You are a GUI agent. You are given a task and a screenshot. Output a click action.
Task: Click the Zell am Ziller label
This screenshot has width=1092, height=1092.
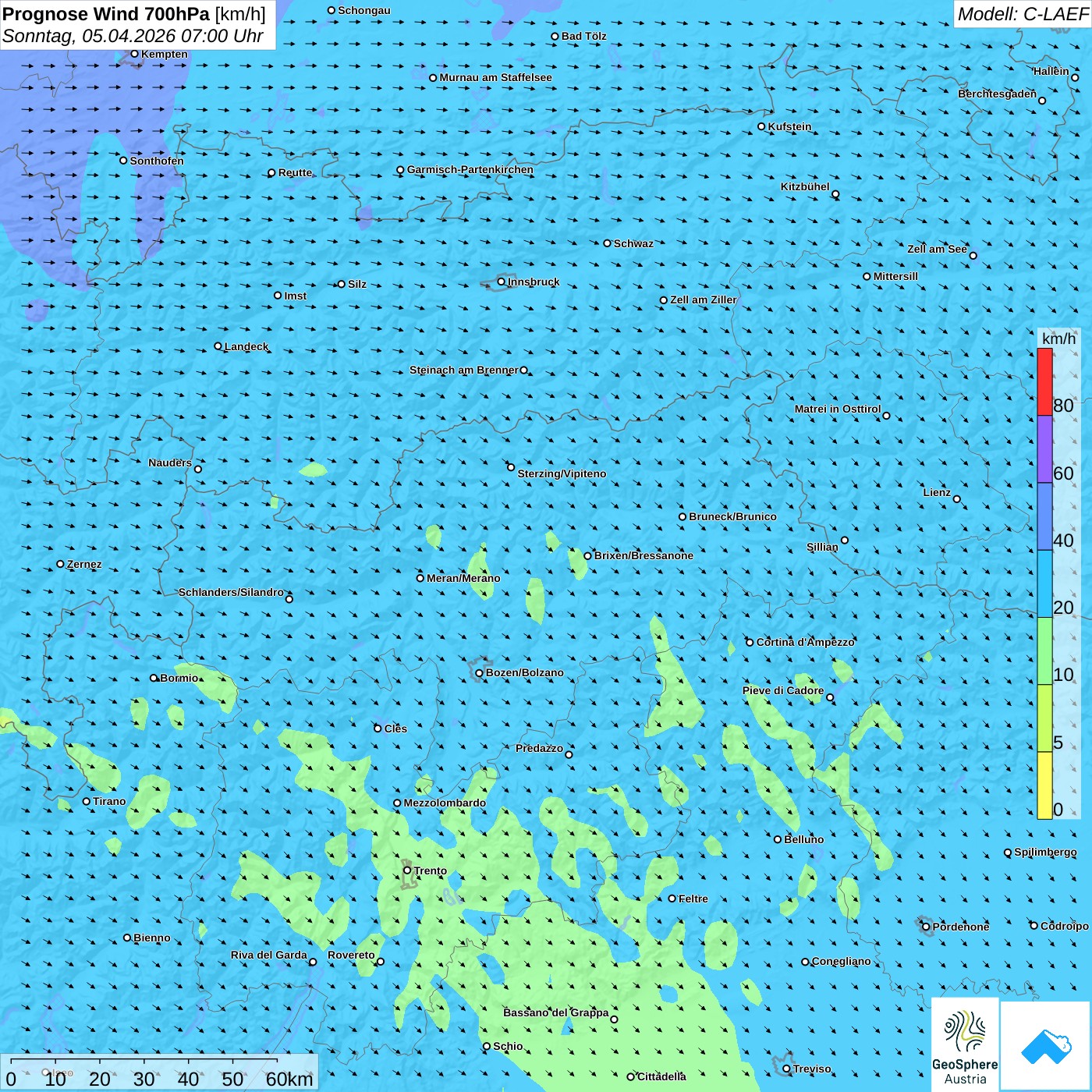point(704,300)
